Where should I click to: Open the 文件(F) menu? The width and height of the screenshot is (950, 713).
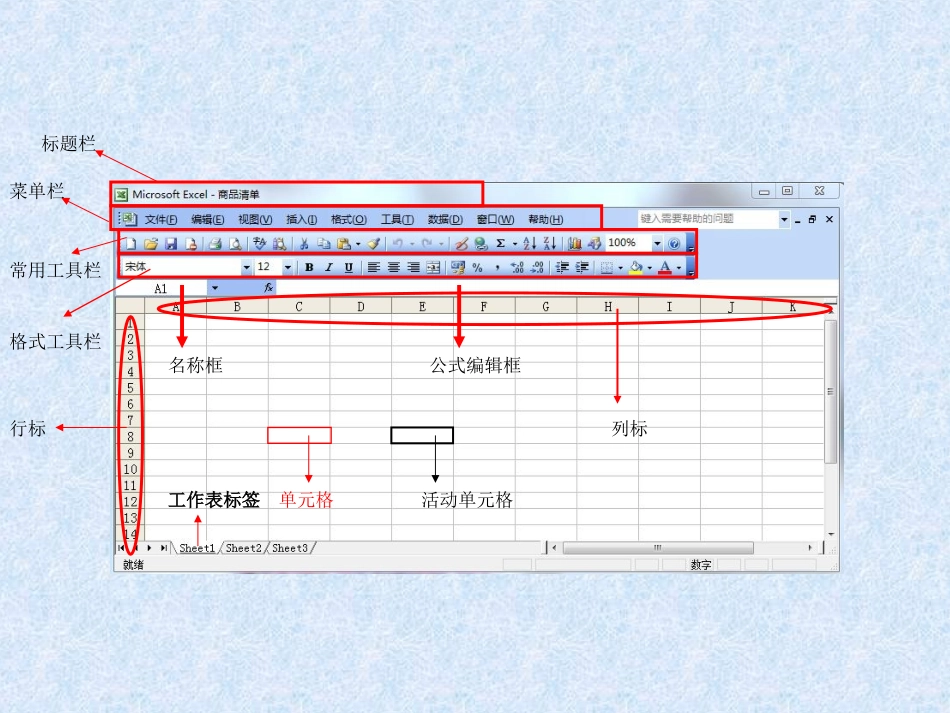[161, 219]
